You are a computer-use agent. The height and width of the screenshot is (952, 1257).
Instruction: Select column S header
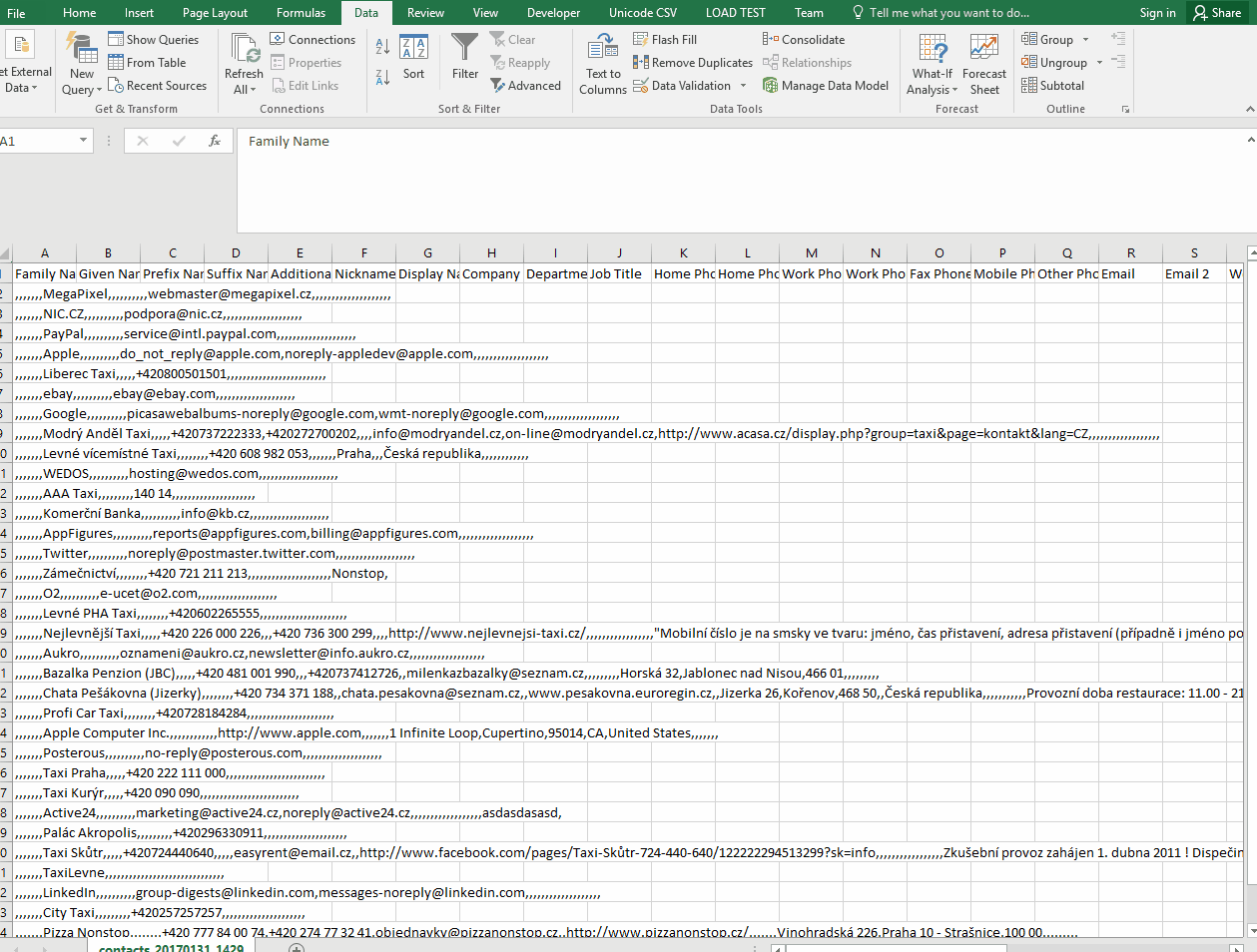tap(1194, 253)
